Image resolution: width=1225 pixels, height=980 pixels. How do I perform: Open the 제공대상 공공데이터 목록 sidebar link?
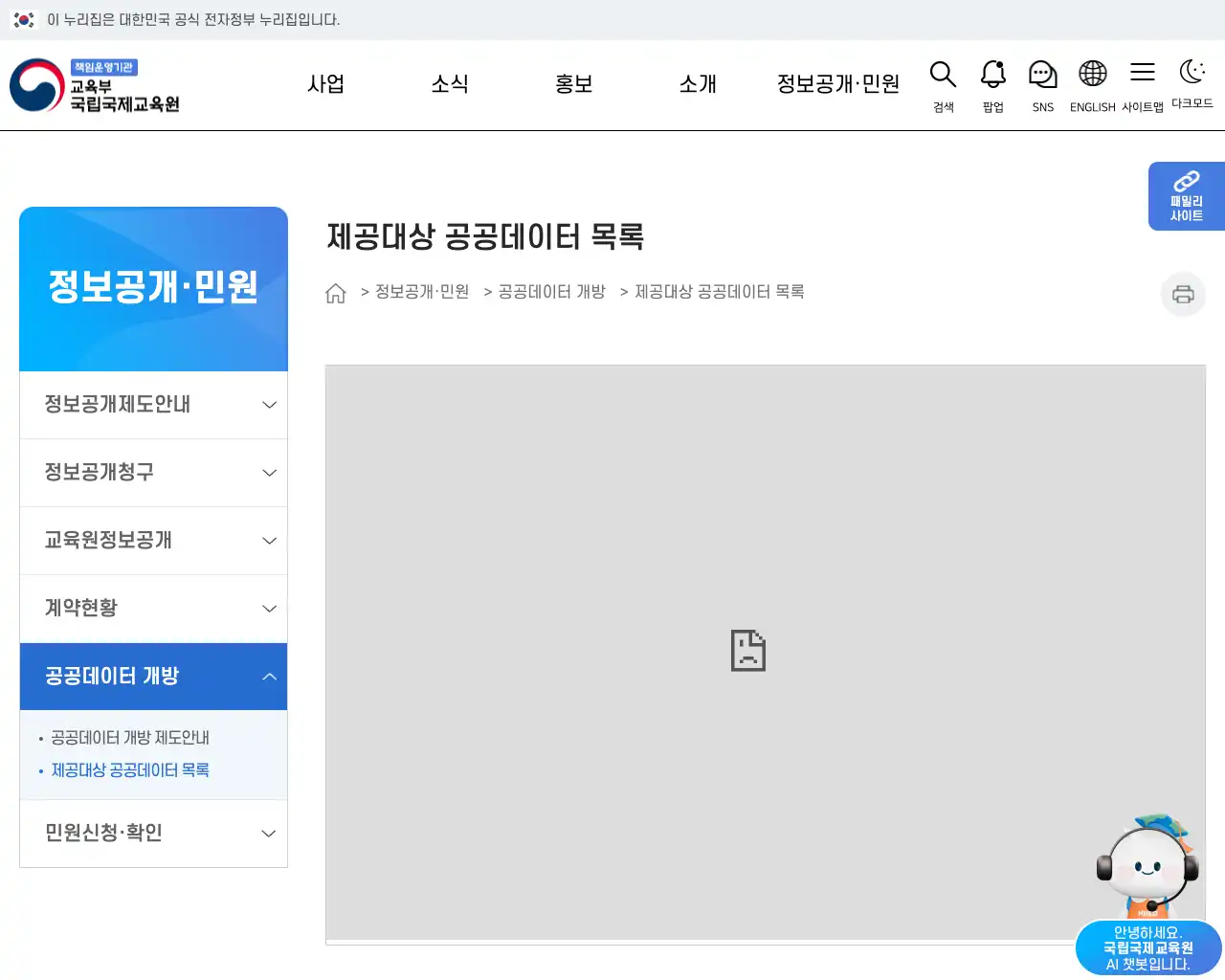(130, 770)
